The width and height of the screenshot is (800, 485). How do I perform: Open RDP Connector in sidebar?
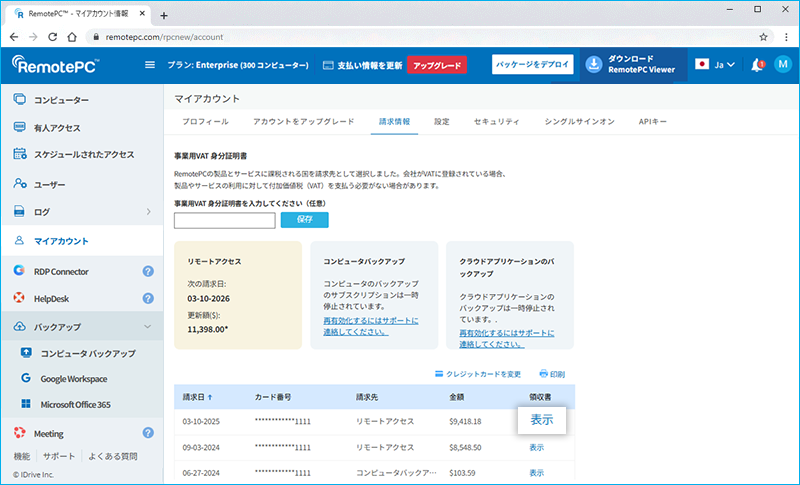[x=61, y=271]
